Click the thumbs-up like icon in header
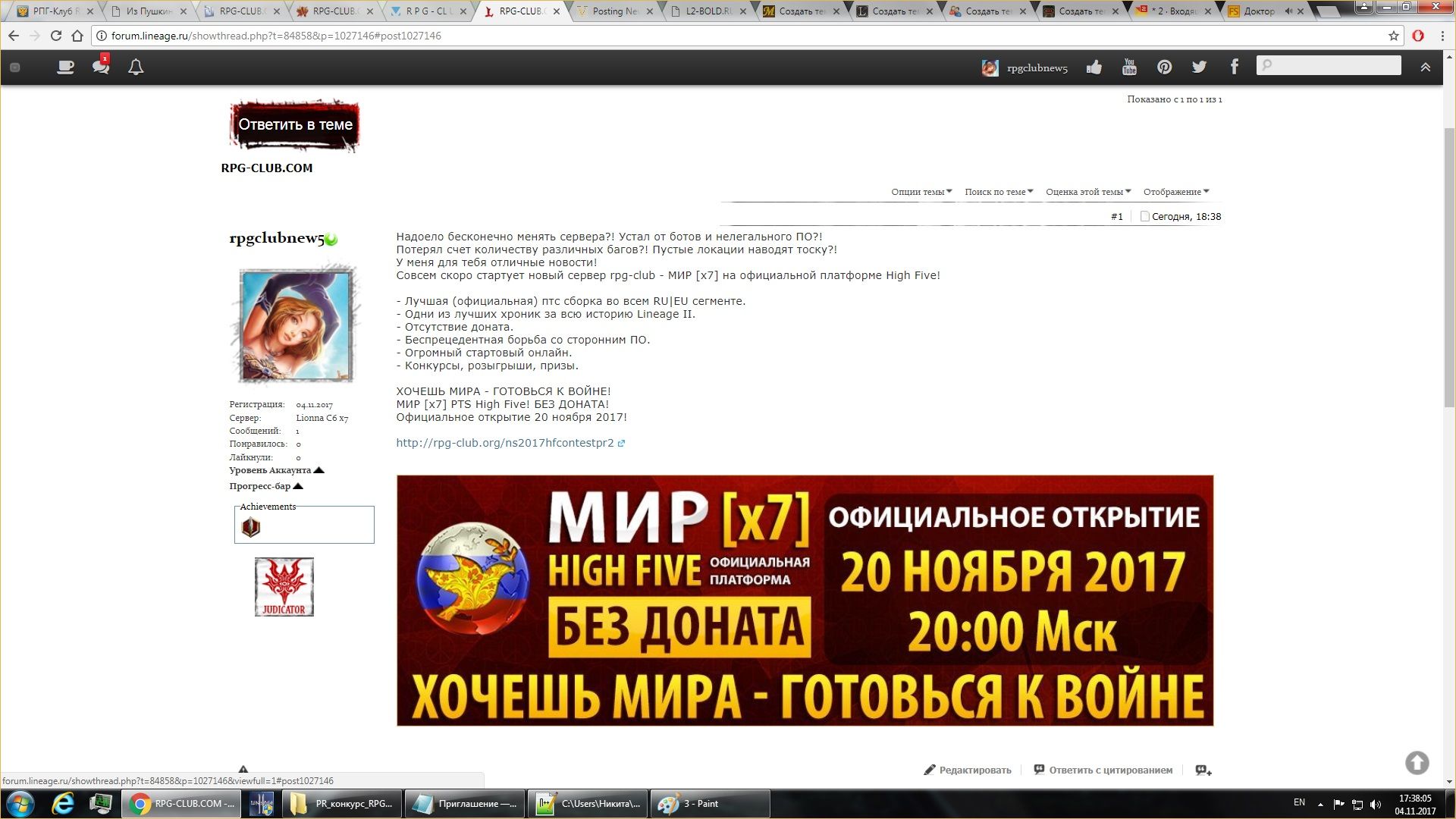The height and width of the screenshot is (819, 1456). [1094, 67]
